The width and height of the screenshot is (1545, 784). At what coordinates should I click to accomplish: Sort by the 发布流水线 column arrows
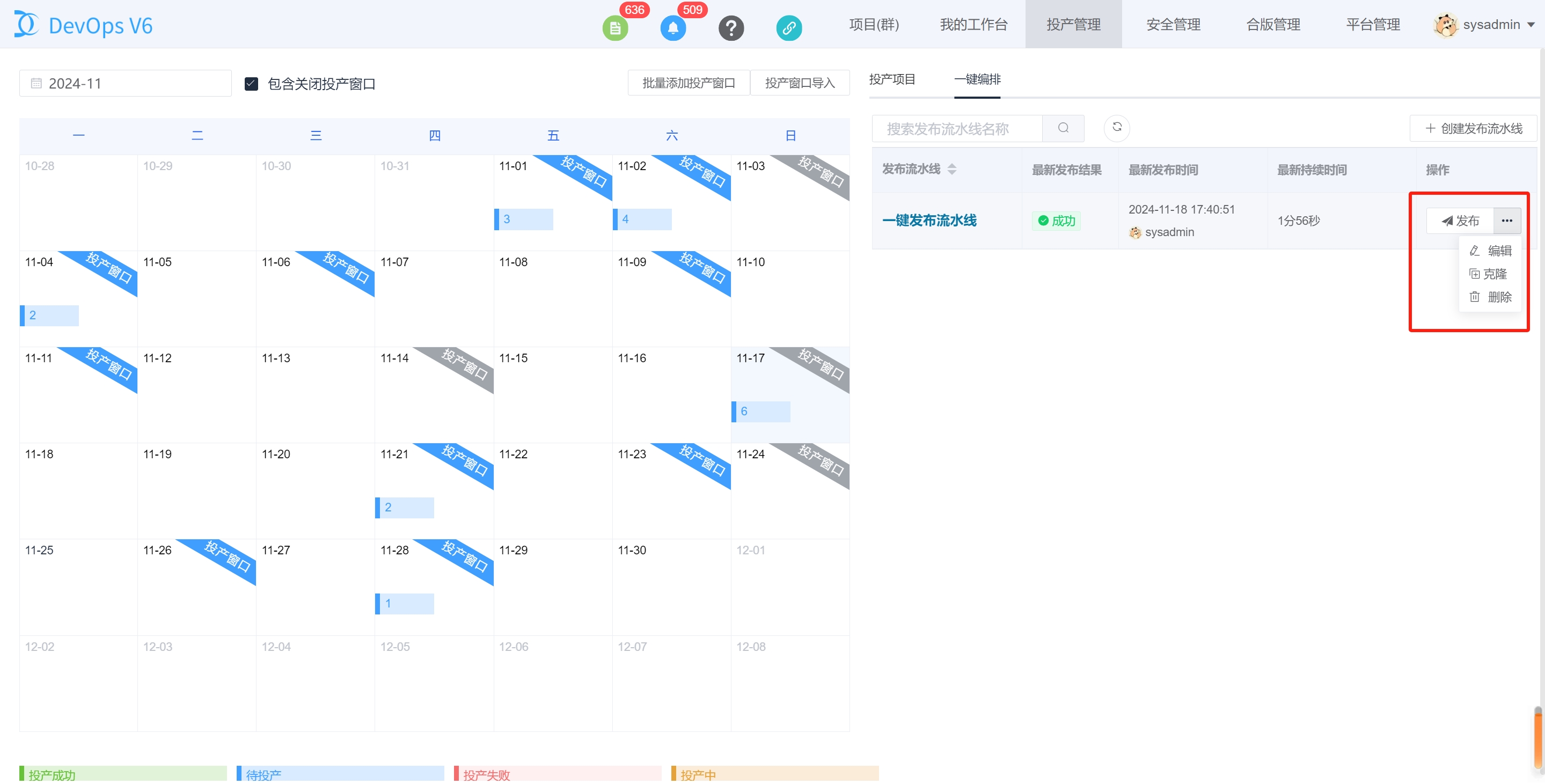pyautogui.click(x=952, y=169)
